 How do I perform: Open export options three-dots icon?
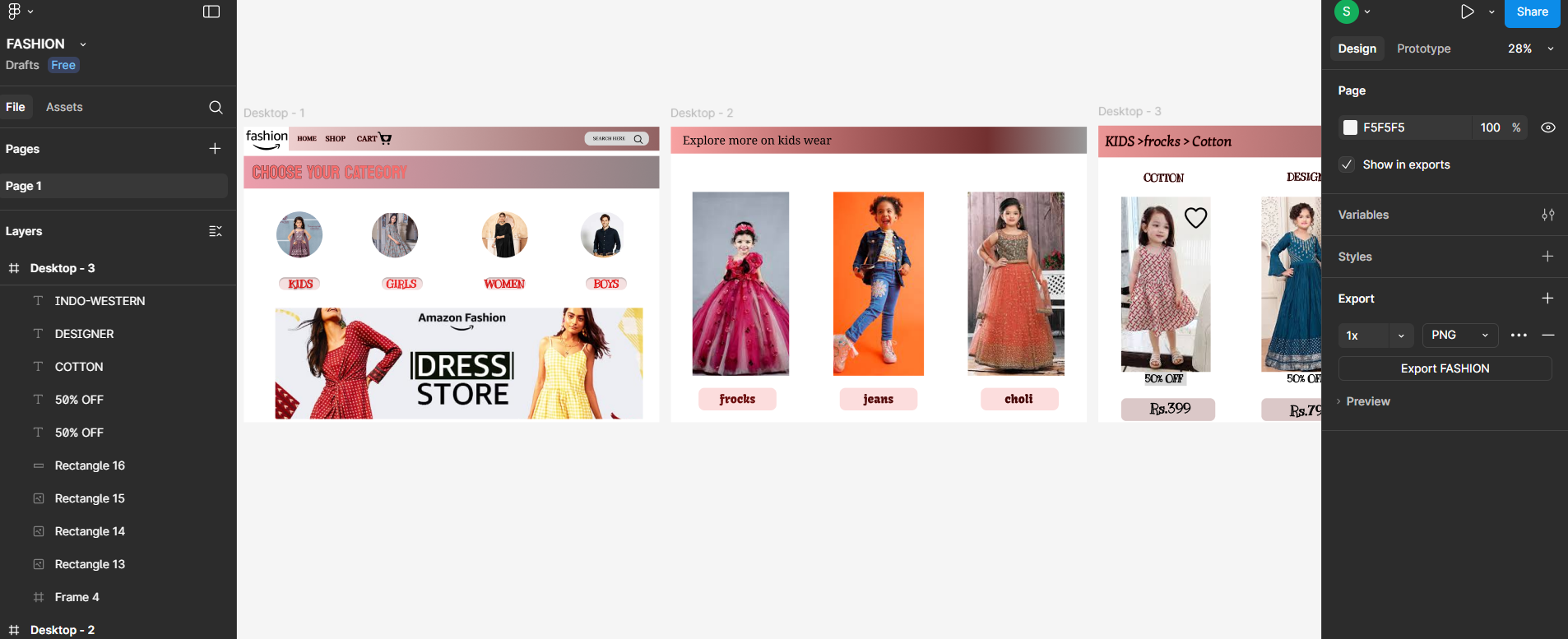tap(1519, 336)
